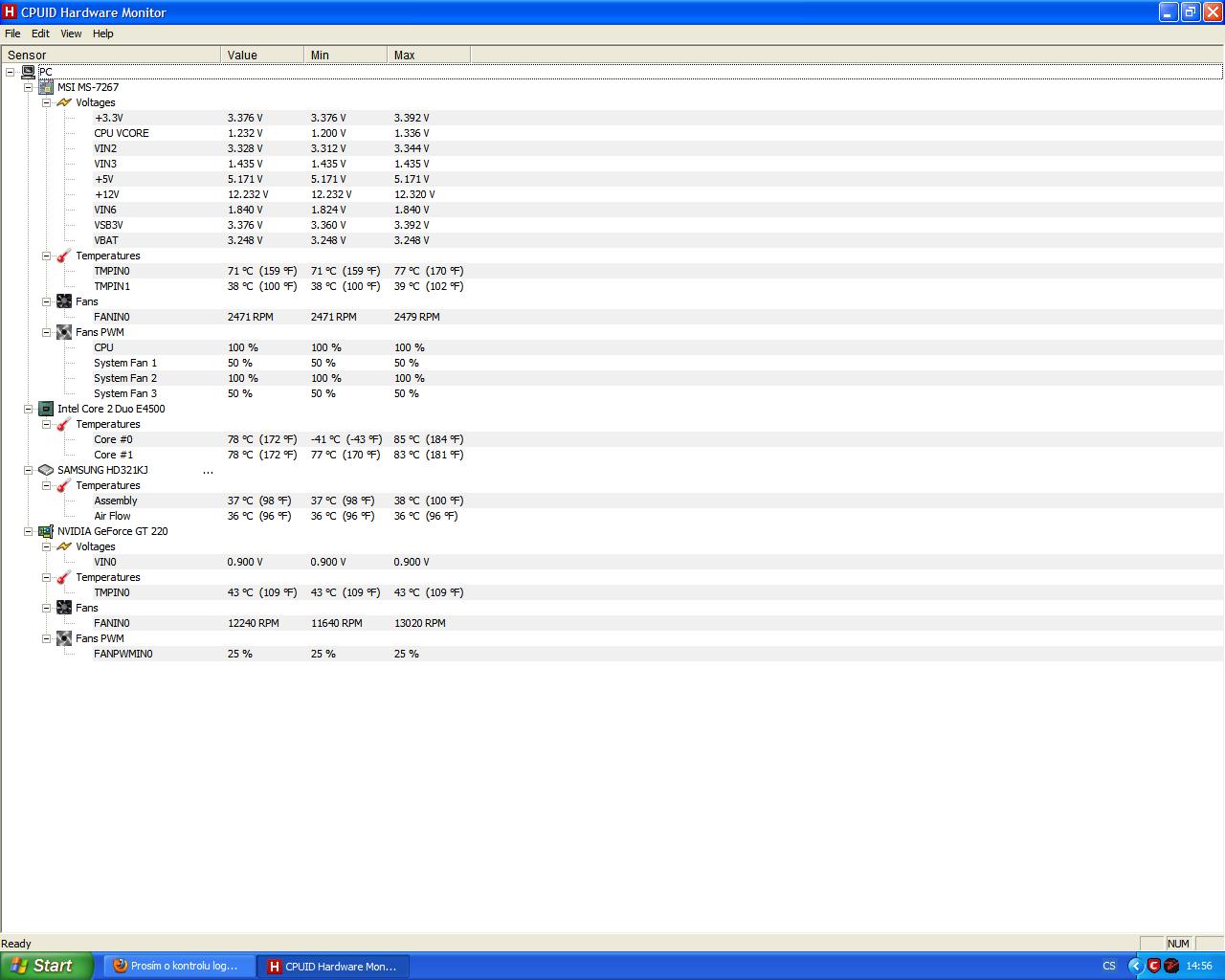Click the thermometer icon under SAMSUNG HD321KJ
Screen dimensions: 1225x980
[x=64, y=485]
